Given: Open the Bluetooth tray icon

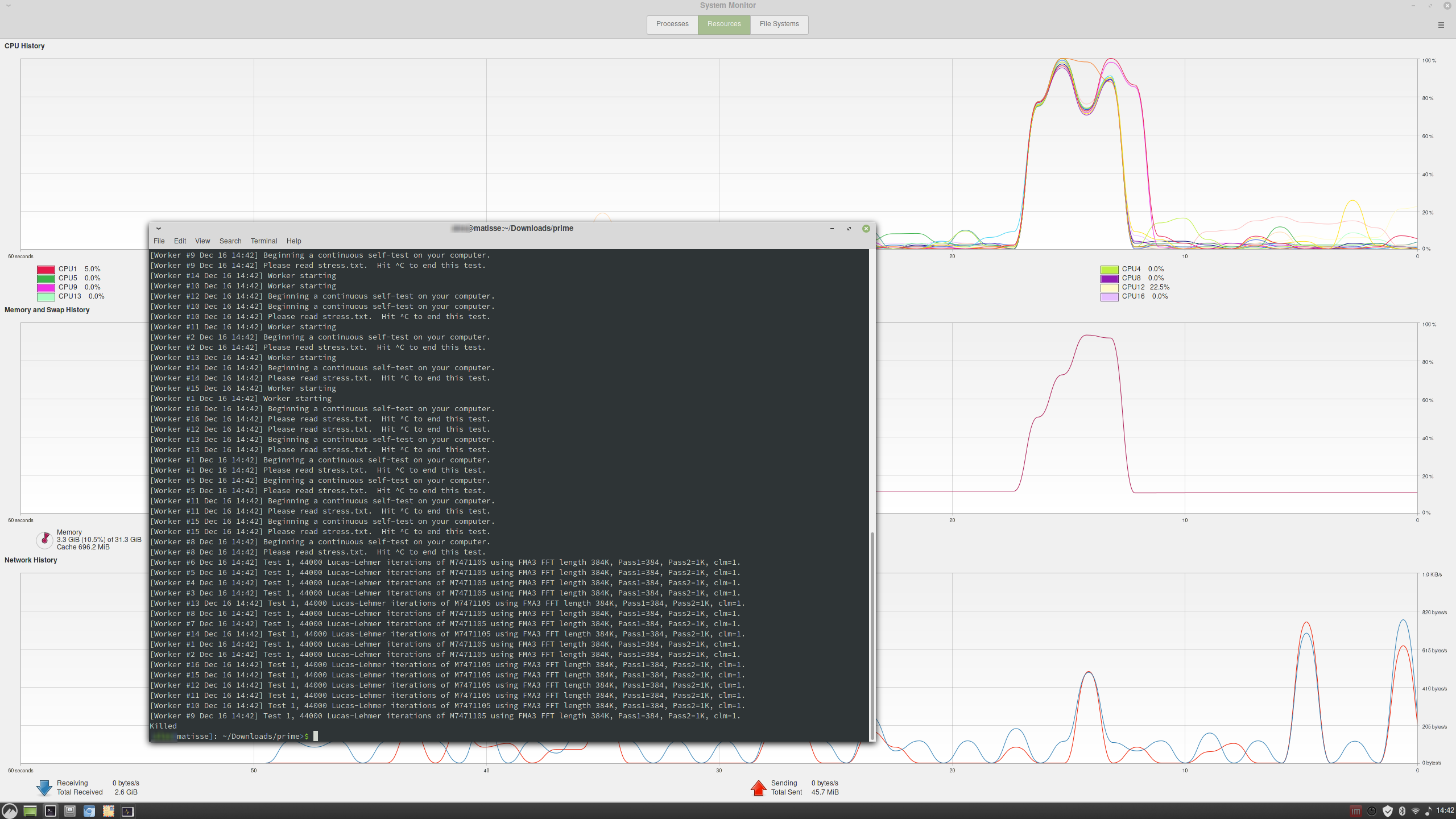Looking at the screenshot, I should pos(1402,811).
